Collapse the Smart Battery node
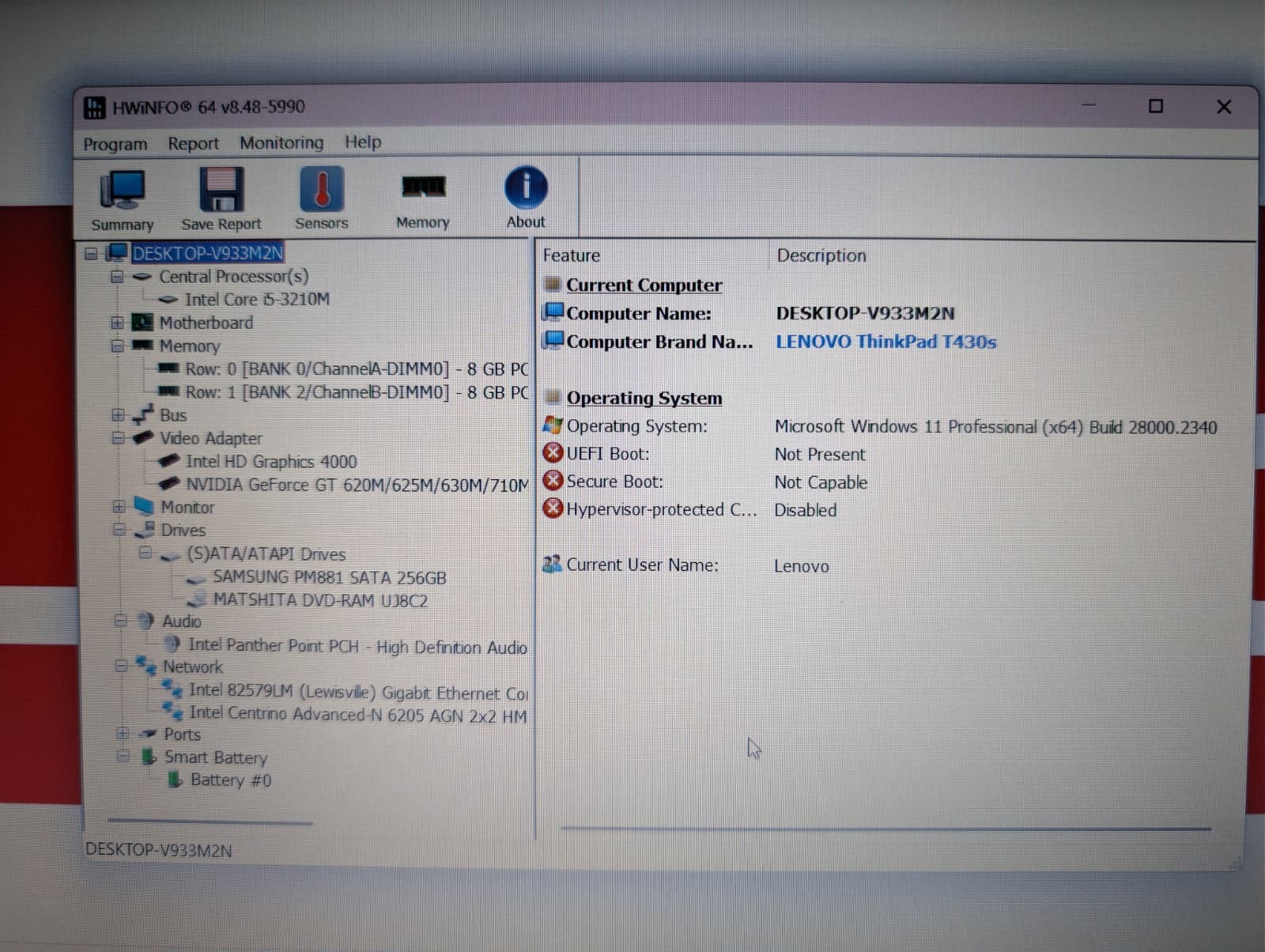Viewport: 1265px width, 952px height. (123, 757)
